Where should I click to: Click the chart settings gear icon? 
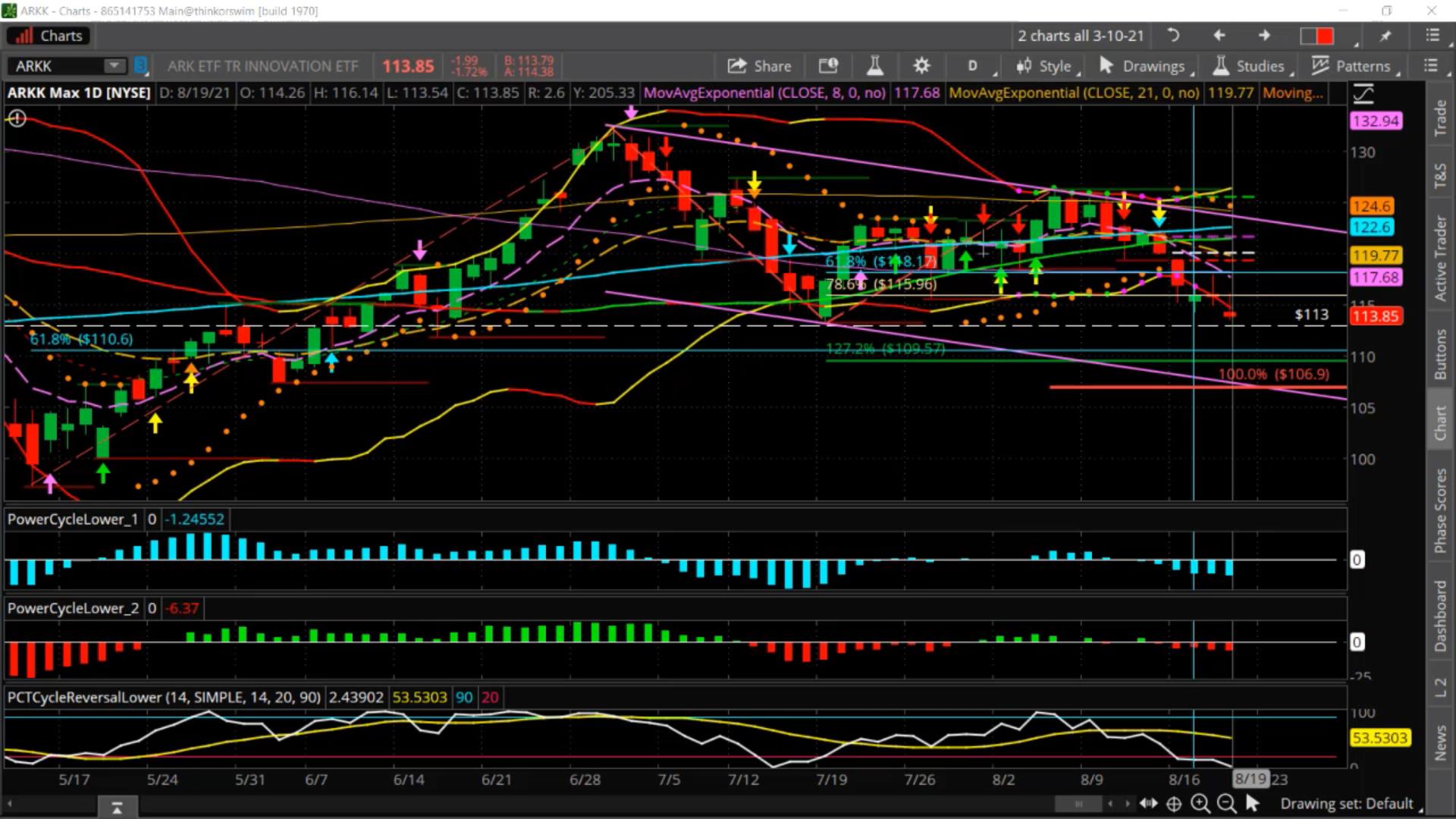point(921,66)
